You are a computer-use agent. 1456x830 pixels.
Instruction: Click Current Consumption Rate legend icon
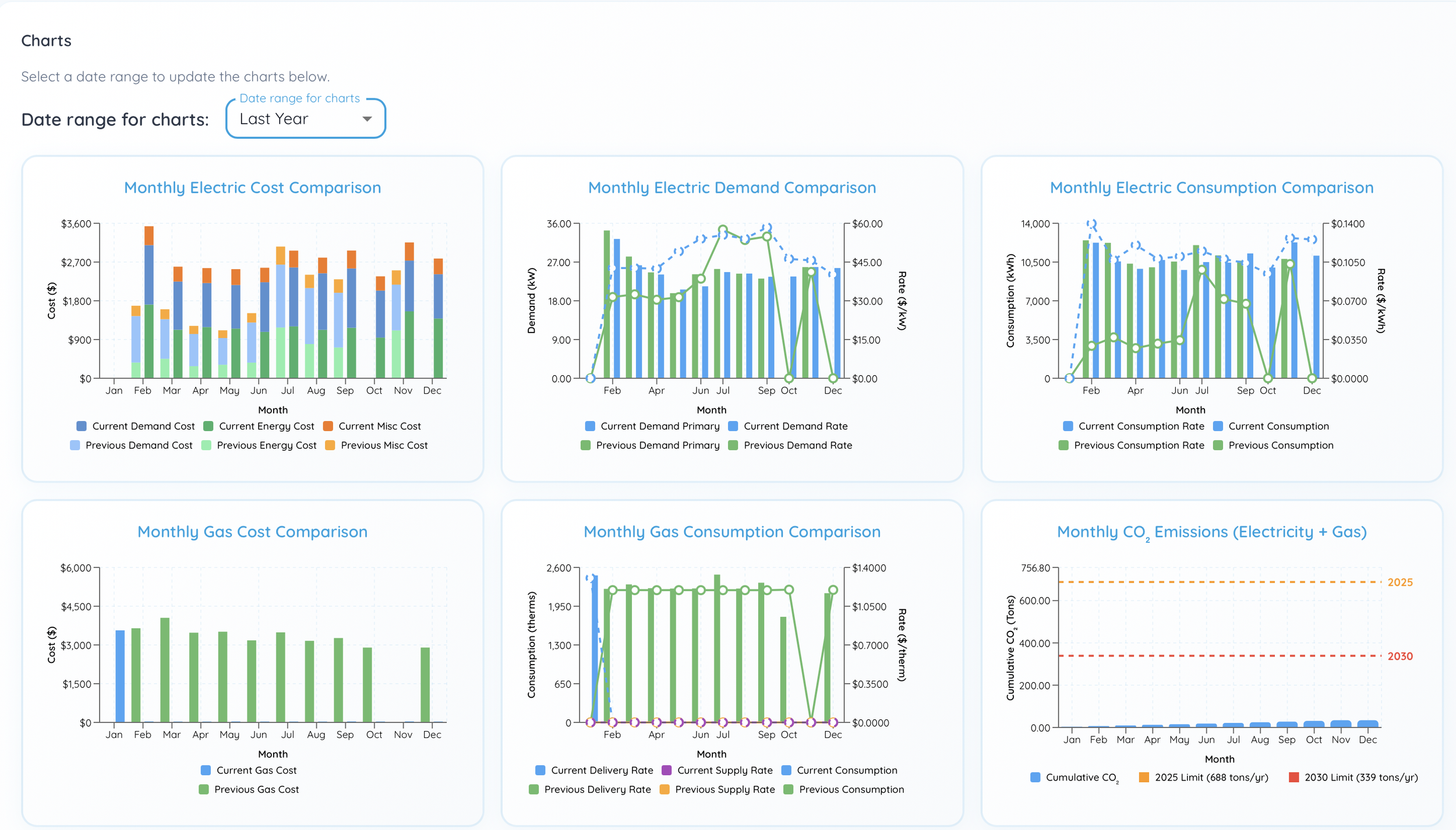(1068, 426)
